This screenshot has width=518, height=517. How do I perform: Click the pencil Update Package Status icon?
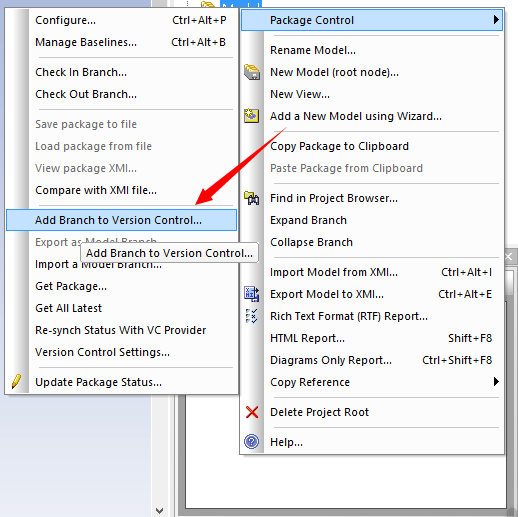(17, 382)
